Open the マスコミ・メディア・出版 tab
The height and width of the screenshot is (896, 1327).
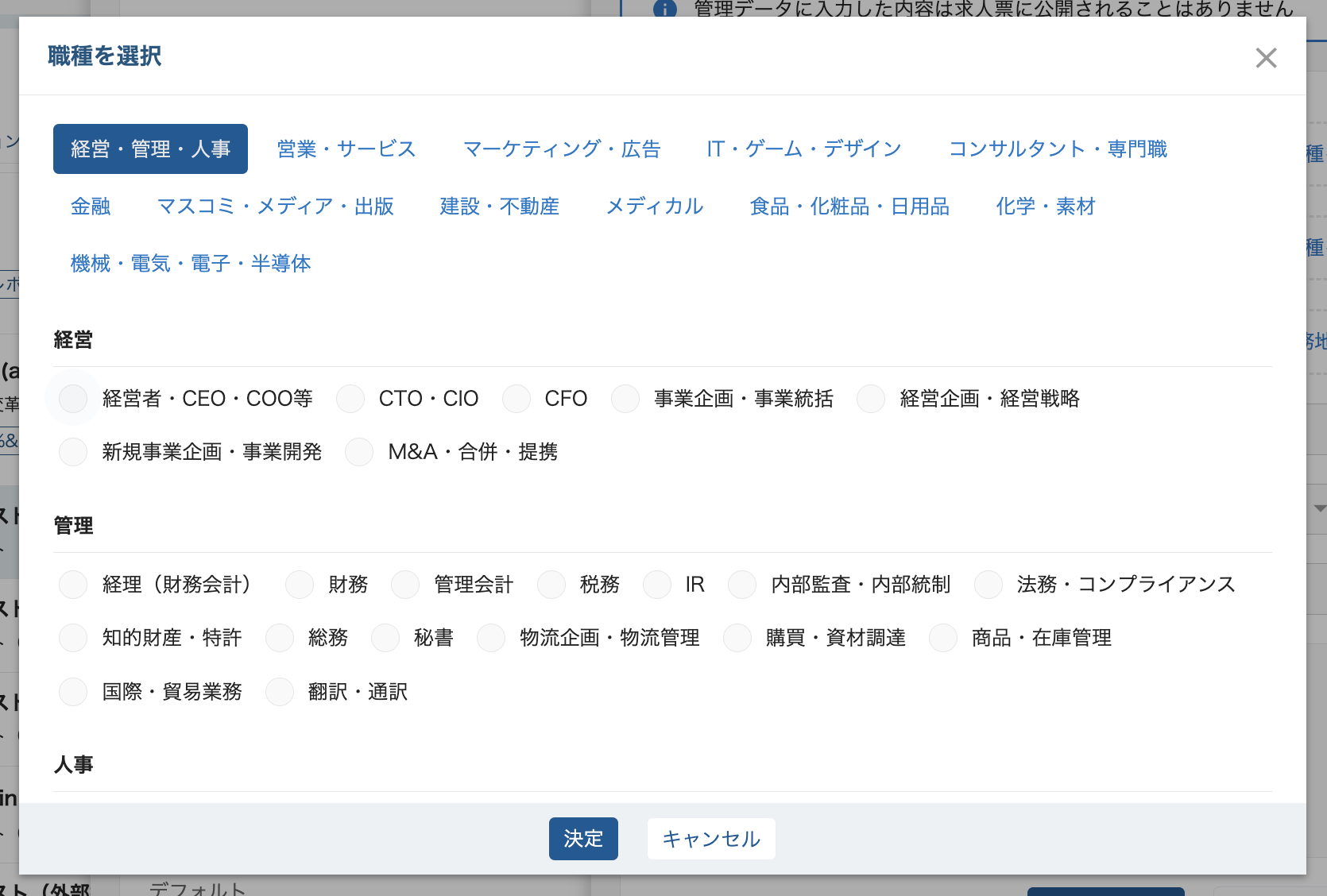276,207
